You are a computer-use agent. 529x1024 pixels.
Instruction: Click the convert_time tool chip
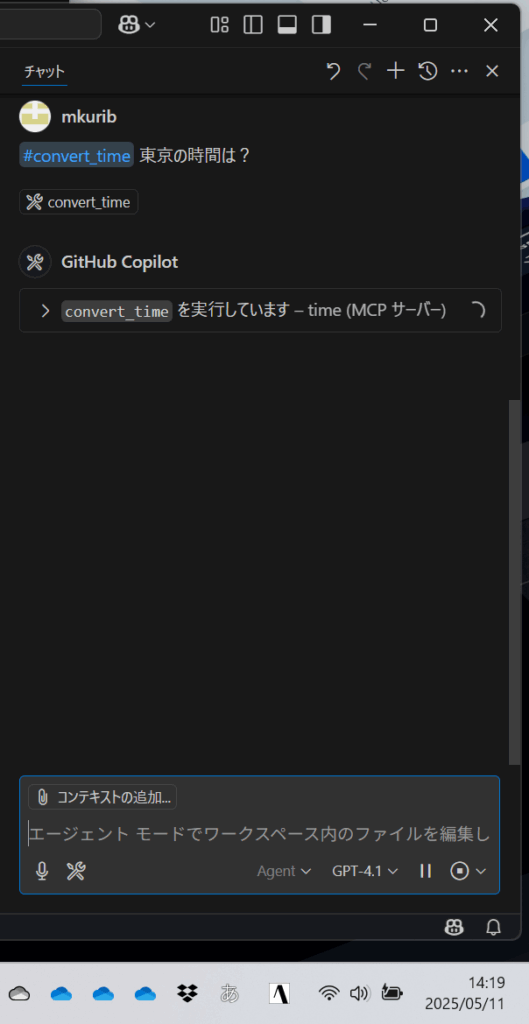[x=78, y=202]
